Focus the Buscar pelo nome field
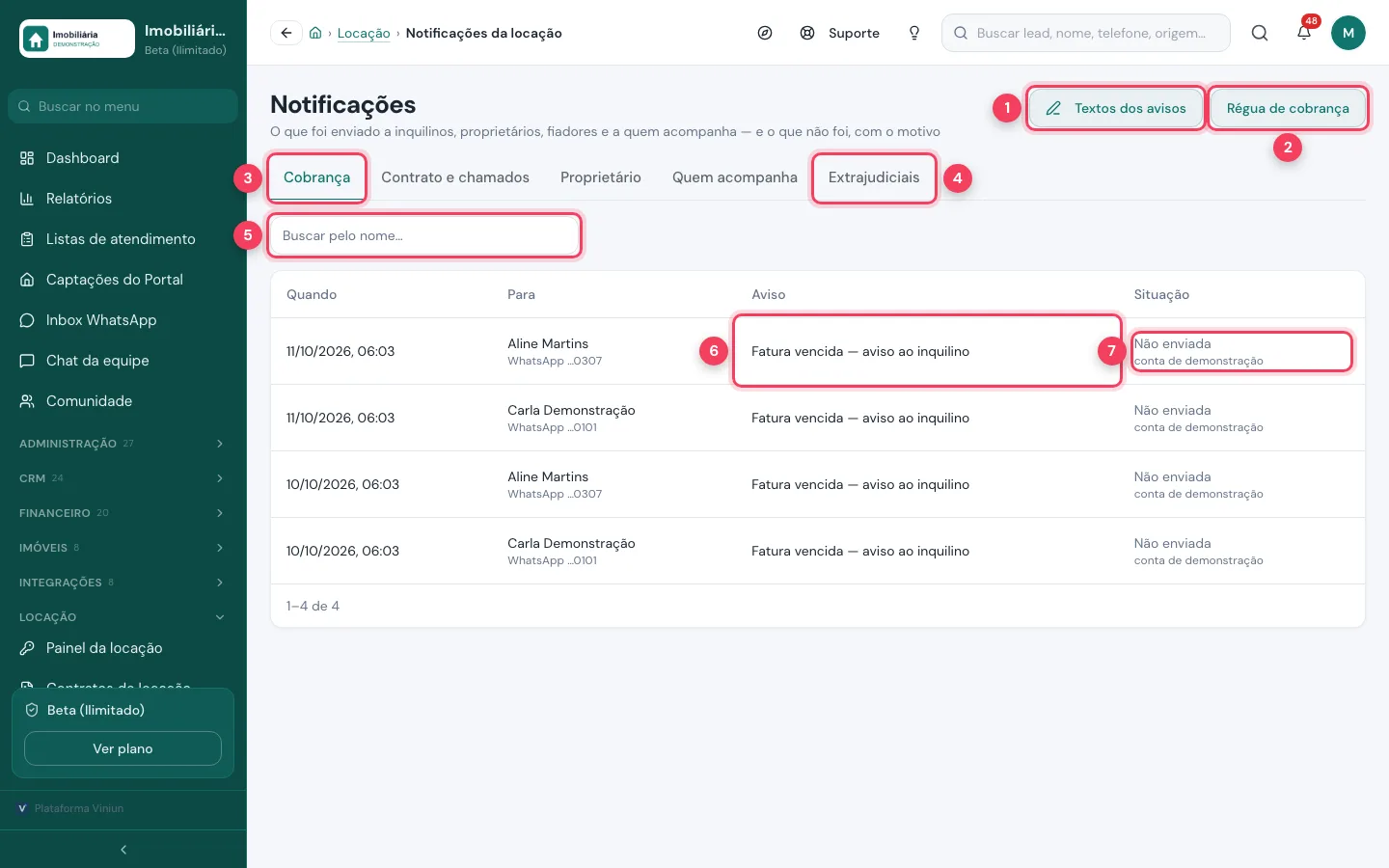Viewport: 1389px width, 868px height. pos(424,235)
